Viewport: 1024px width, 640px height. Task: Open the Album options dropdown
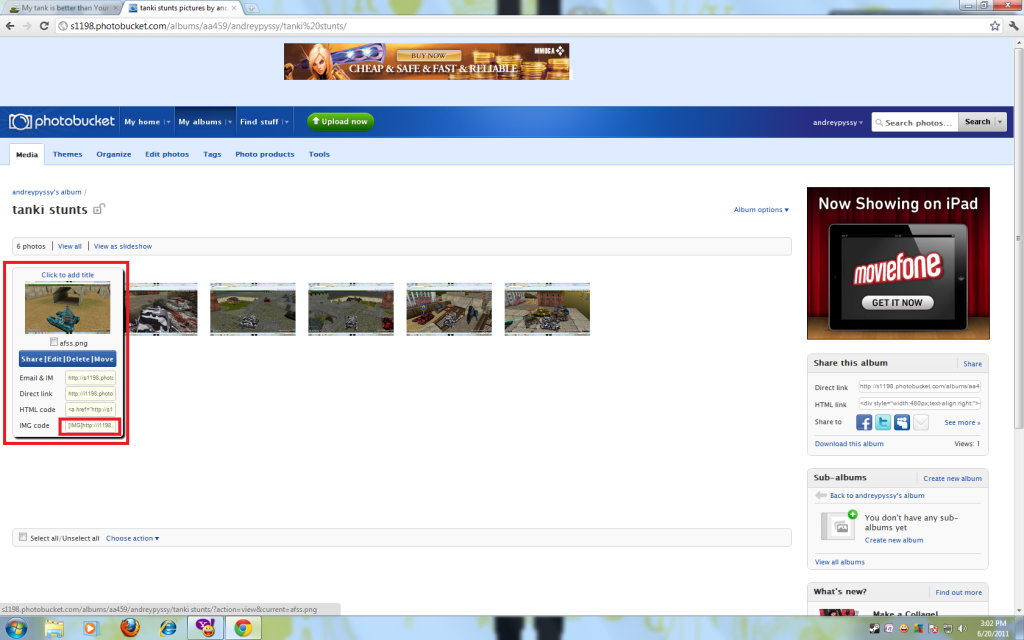761,210
